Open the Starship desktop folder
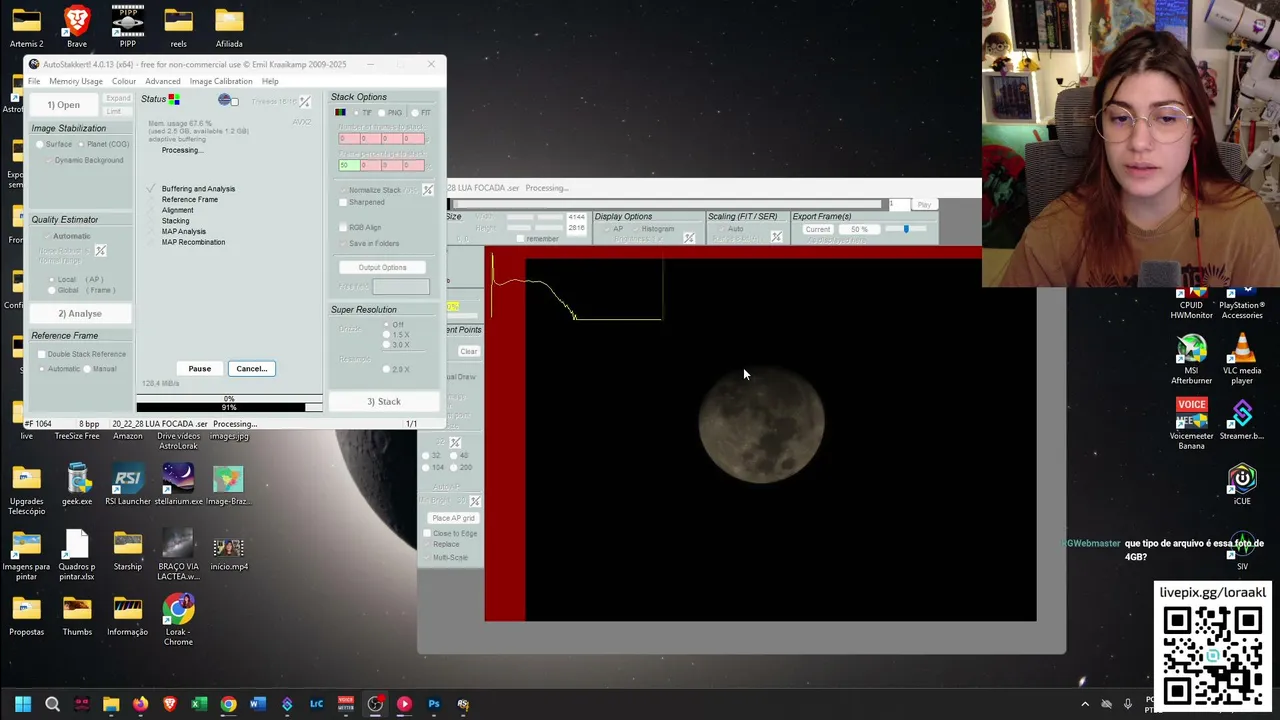This screenshot has width=1280, height=720. [x=128, y=550]
